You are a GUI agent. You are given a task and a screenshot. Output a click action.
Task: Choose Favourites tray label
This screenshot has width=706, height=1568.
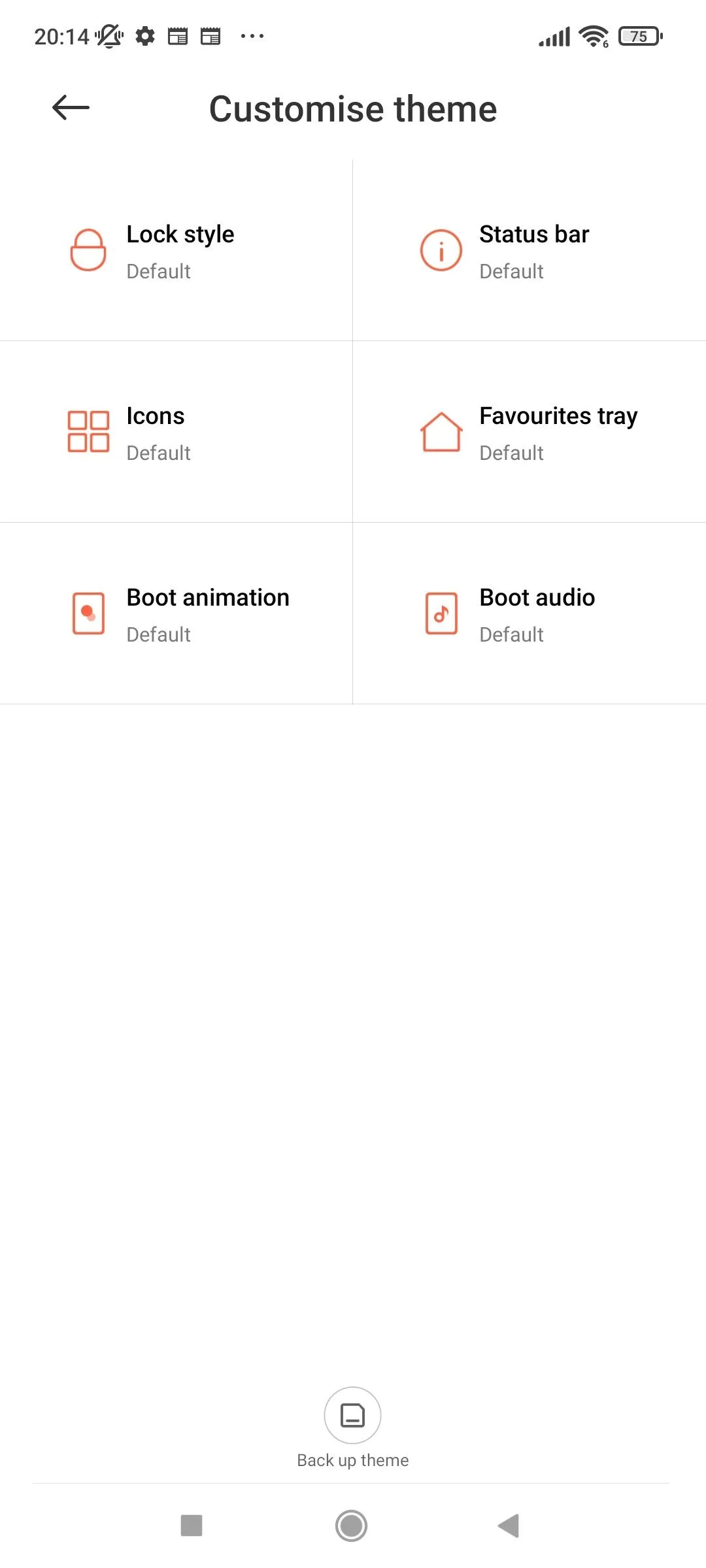tap(558, 416)
